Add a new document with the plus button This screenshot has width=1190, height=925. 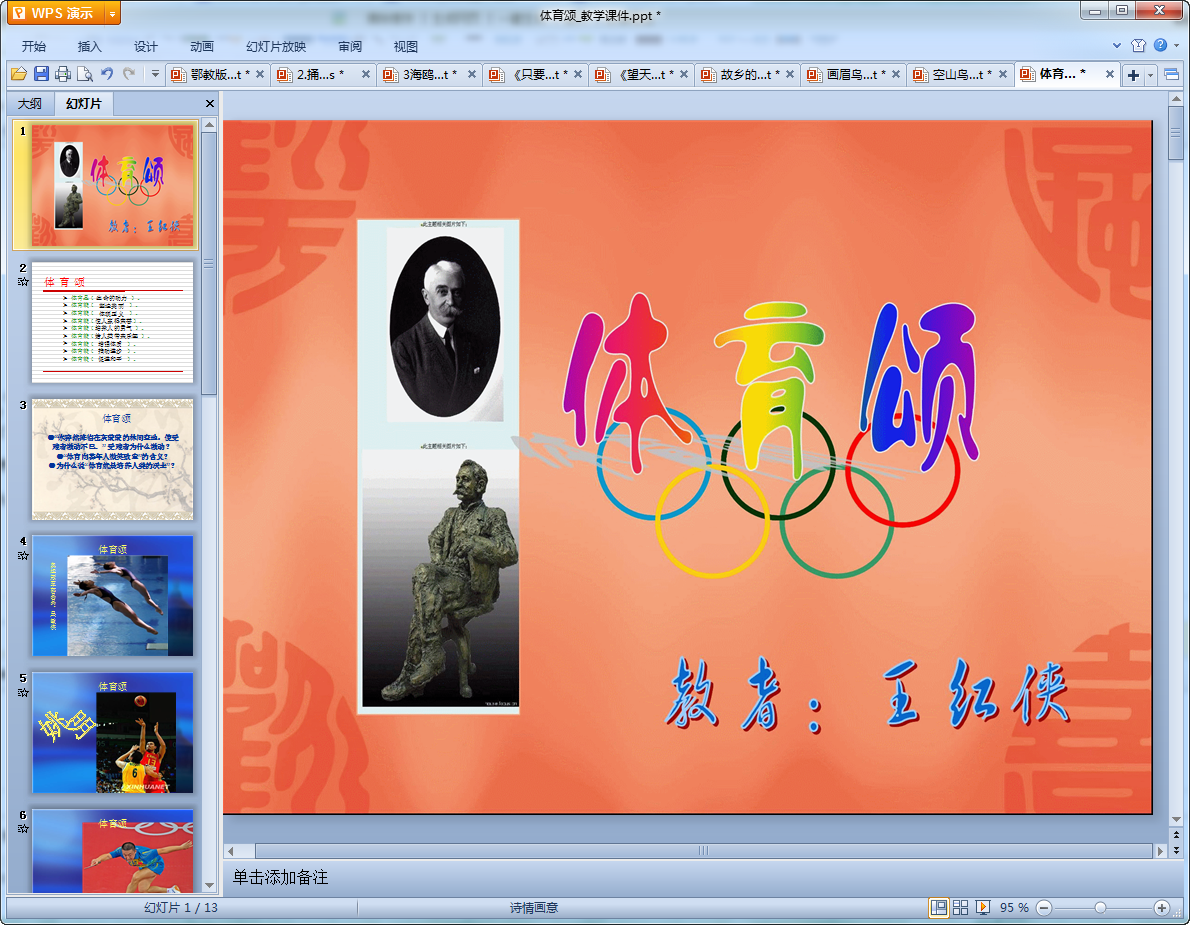pyautogui.click(x=1133, y=74)
